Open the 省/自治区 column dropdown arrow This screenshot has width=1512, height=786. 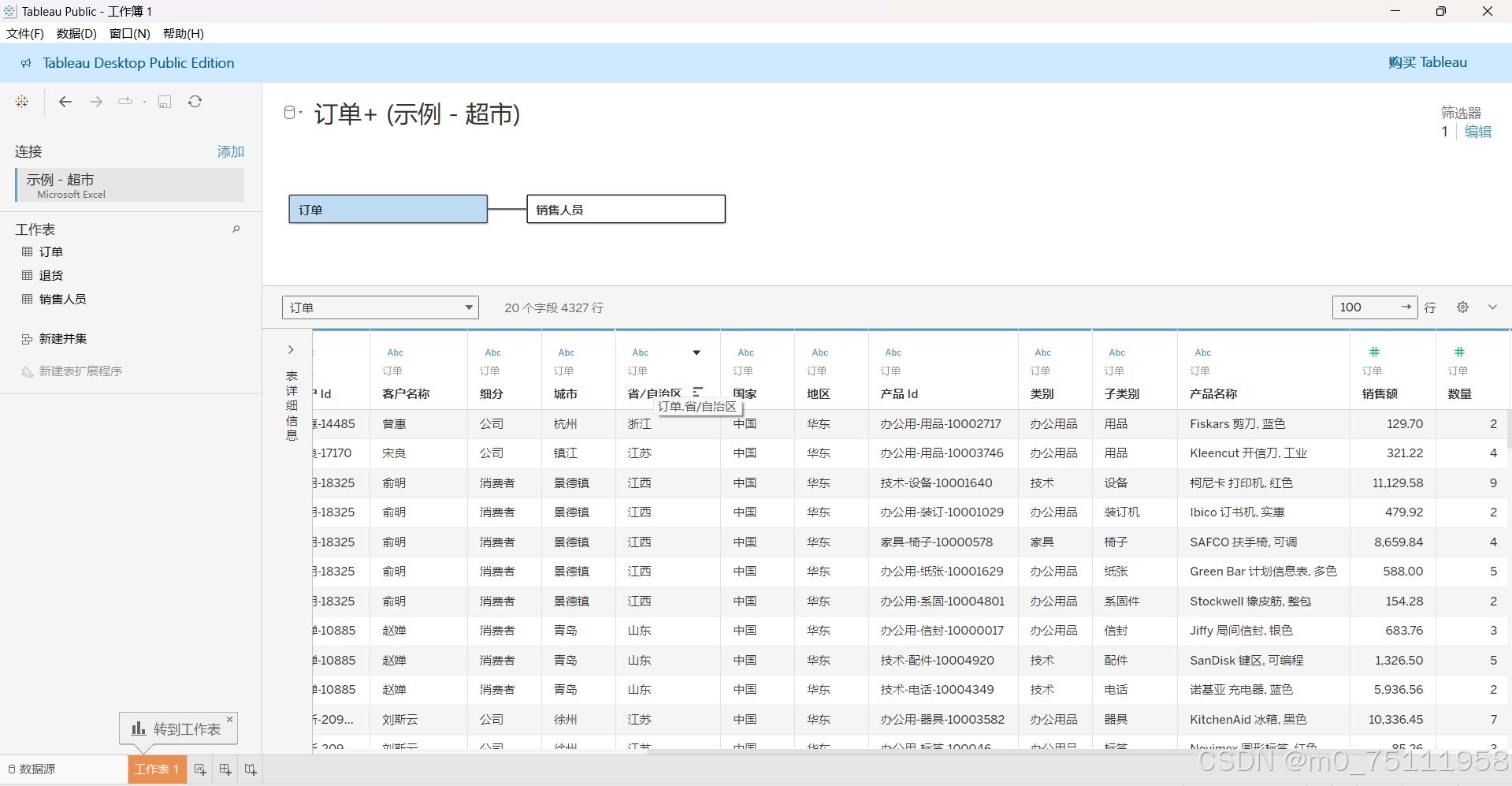coord(697,352)
